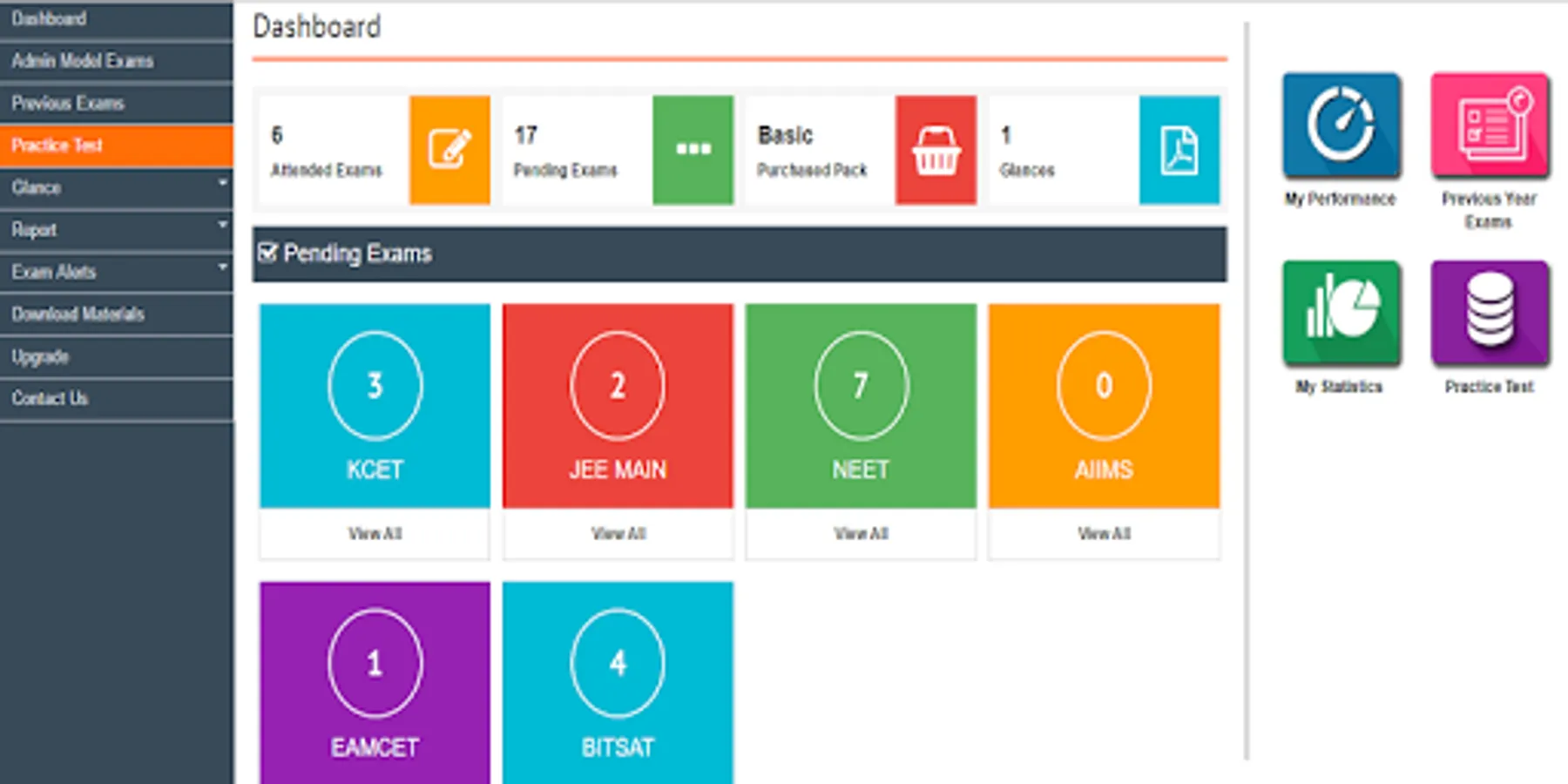Click the KCET tile label

(375, 470)
